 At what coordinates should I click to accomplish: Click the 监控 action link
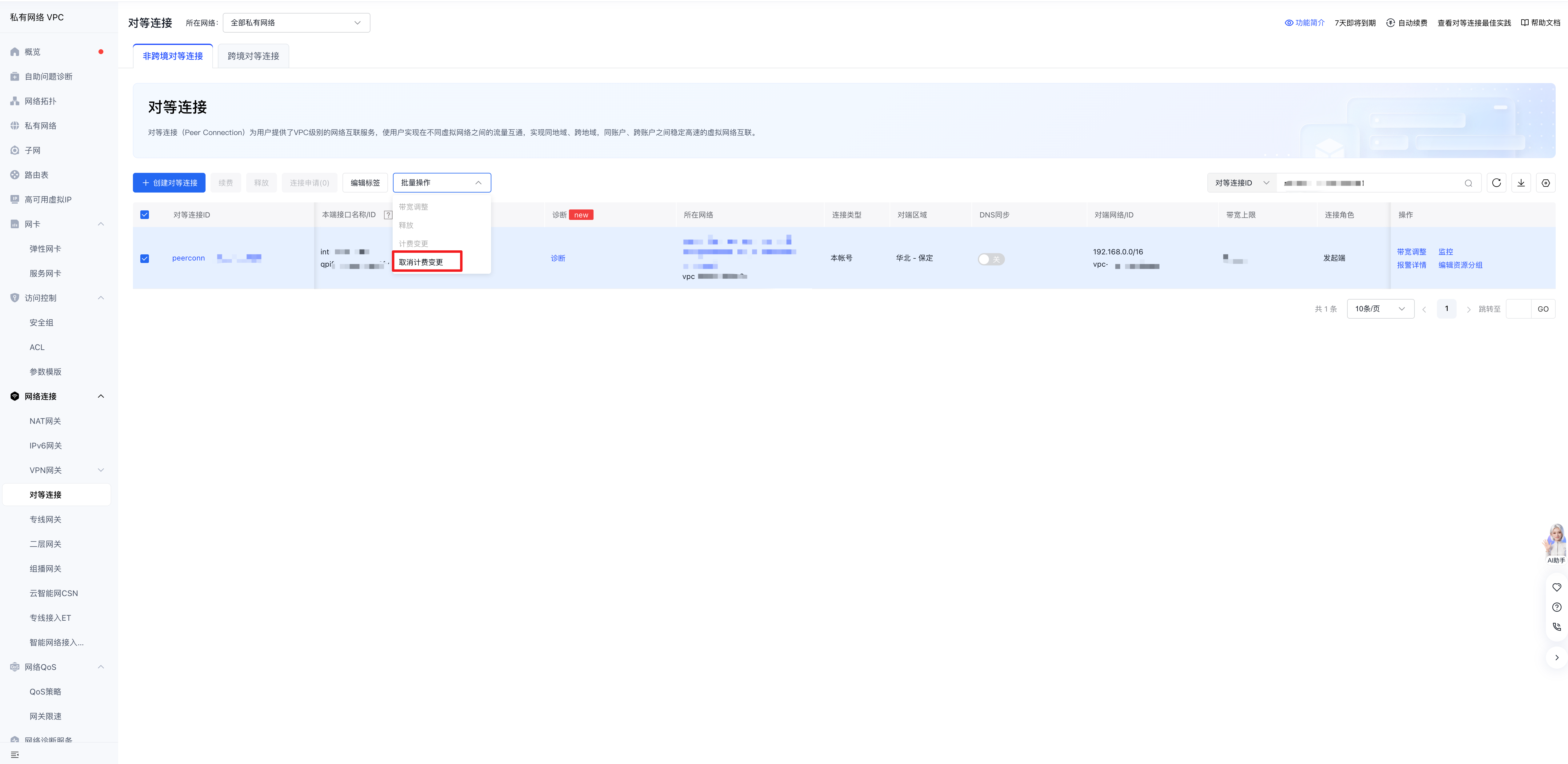click(1446, 252)
